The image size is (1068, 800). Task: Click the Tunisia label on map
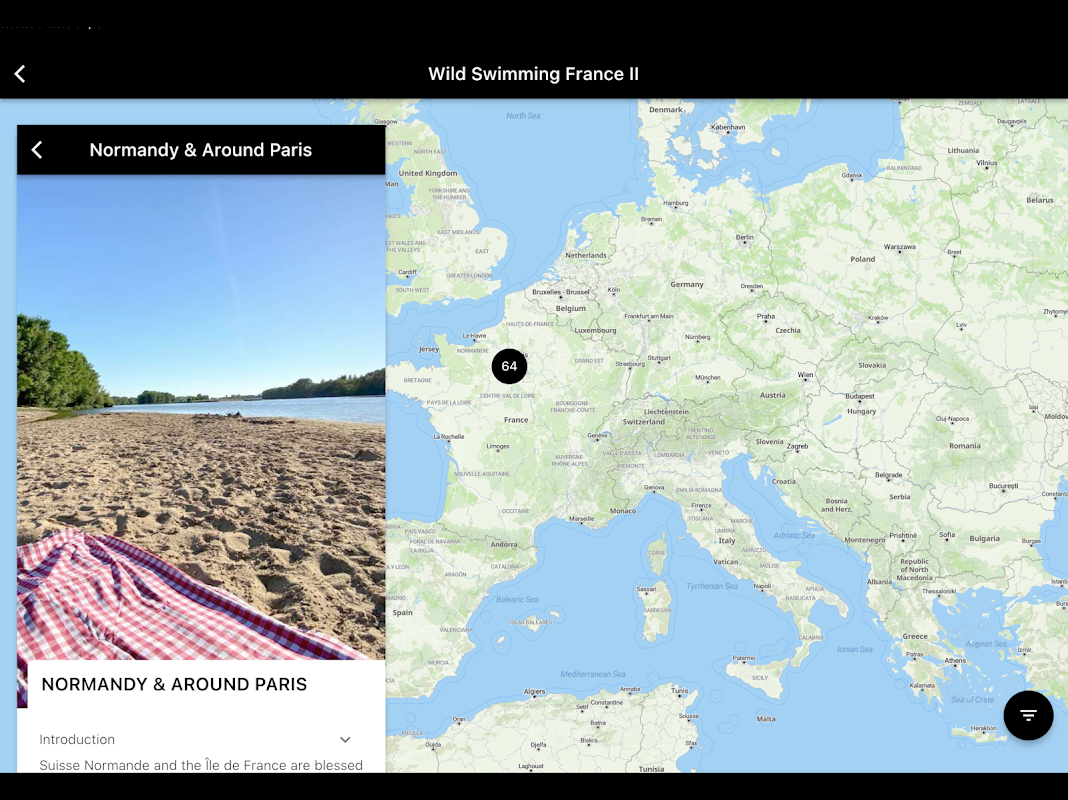click(x=651, y=769)
